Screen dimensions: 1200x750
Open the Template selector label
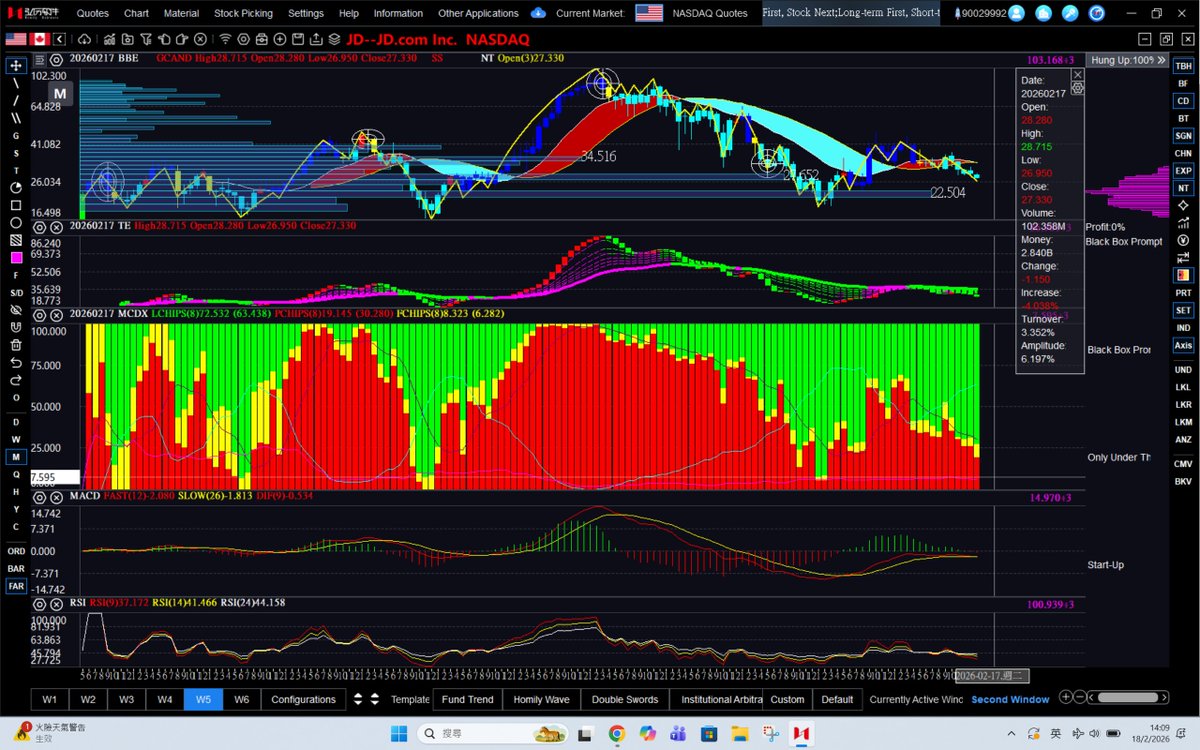pyautogui.click(x=410, y=699)
